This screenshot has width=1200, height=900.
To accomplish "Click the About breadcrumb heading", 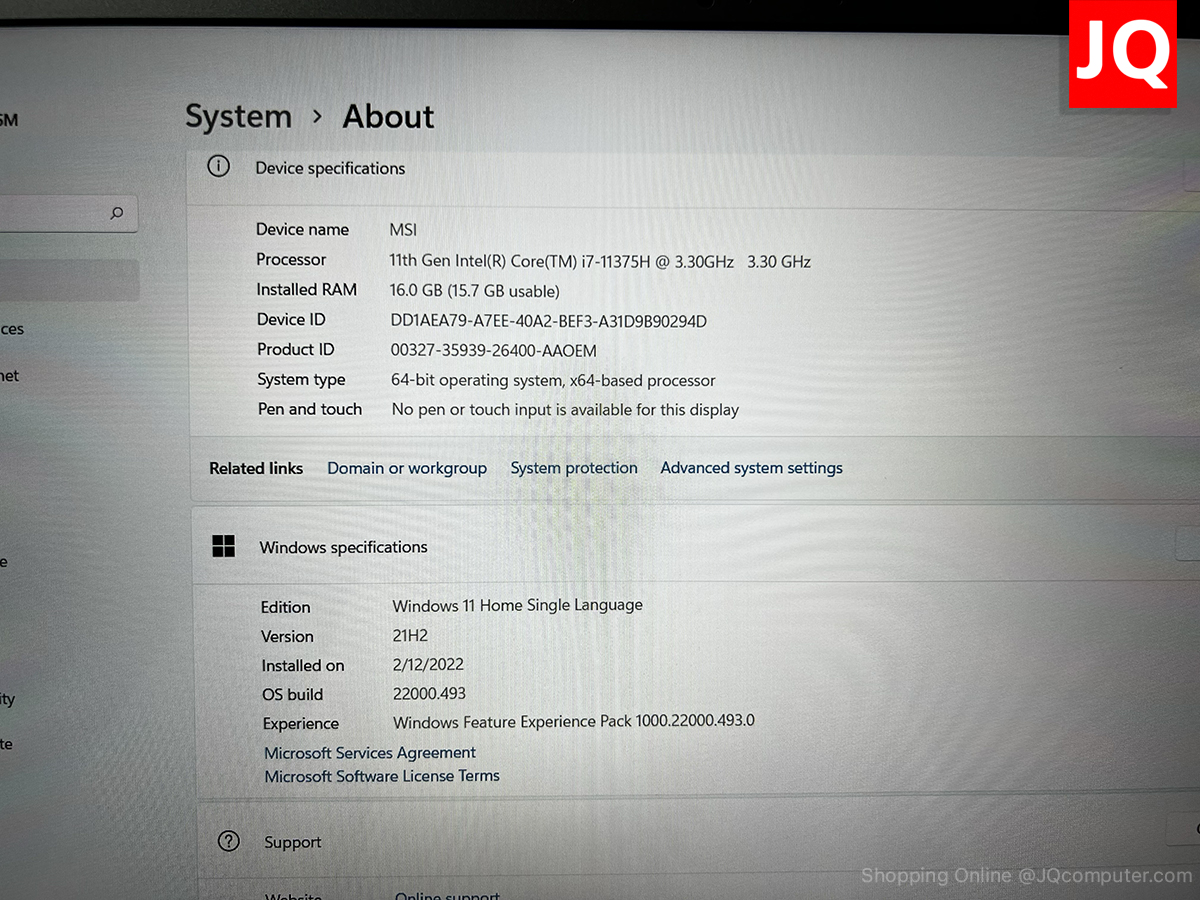I will pos(388,117).
